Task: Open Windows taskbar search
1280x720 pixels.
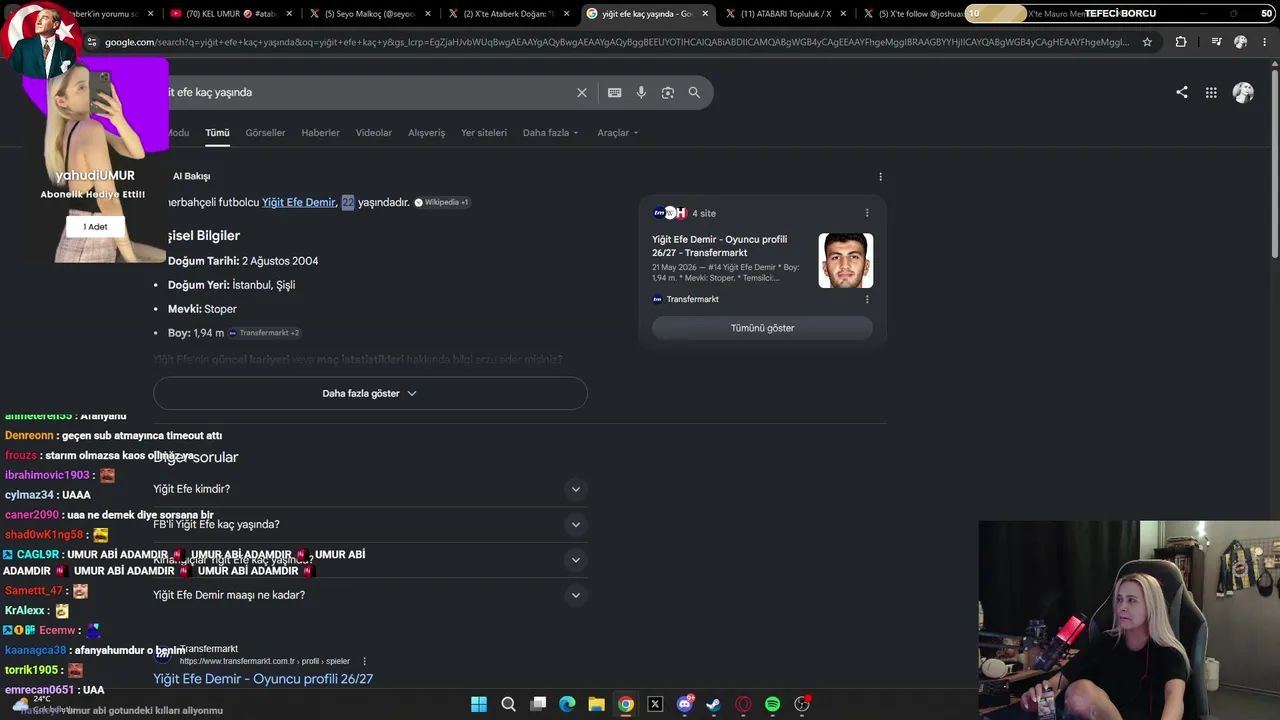Action: click(508, 704)
